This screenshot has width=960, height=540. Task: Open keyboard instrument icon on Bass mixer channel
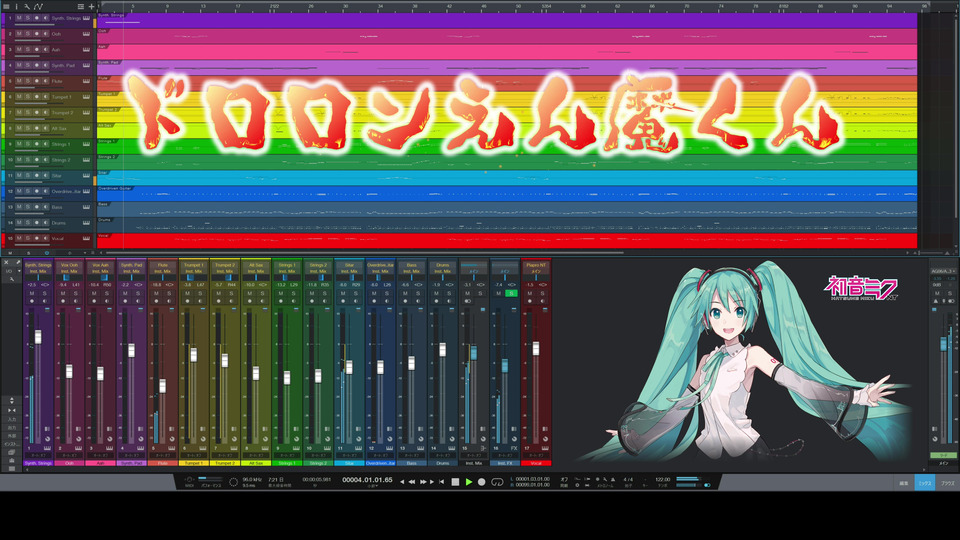(x=421, y=448)
